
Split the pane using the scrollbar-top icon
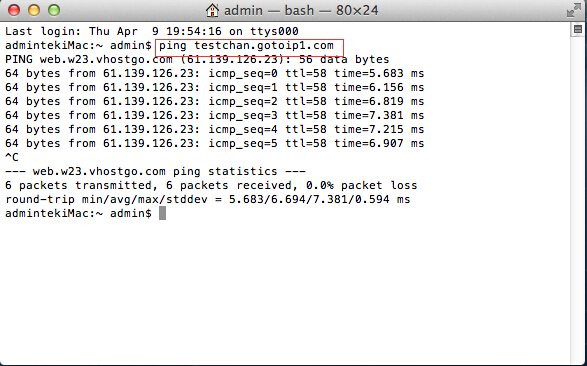578,29
